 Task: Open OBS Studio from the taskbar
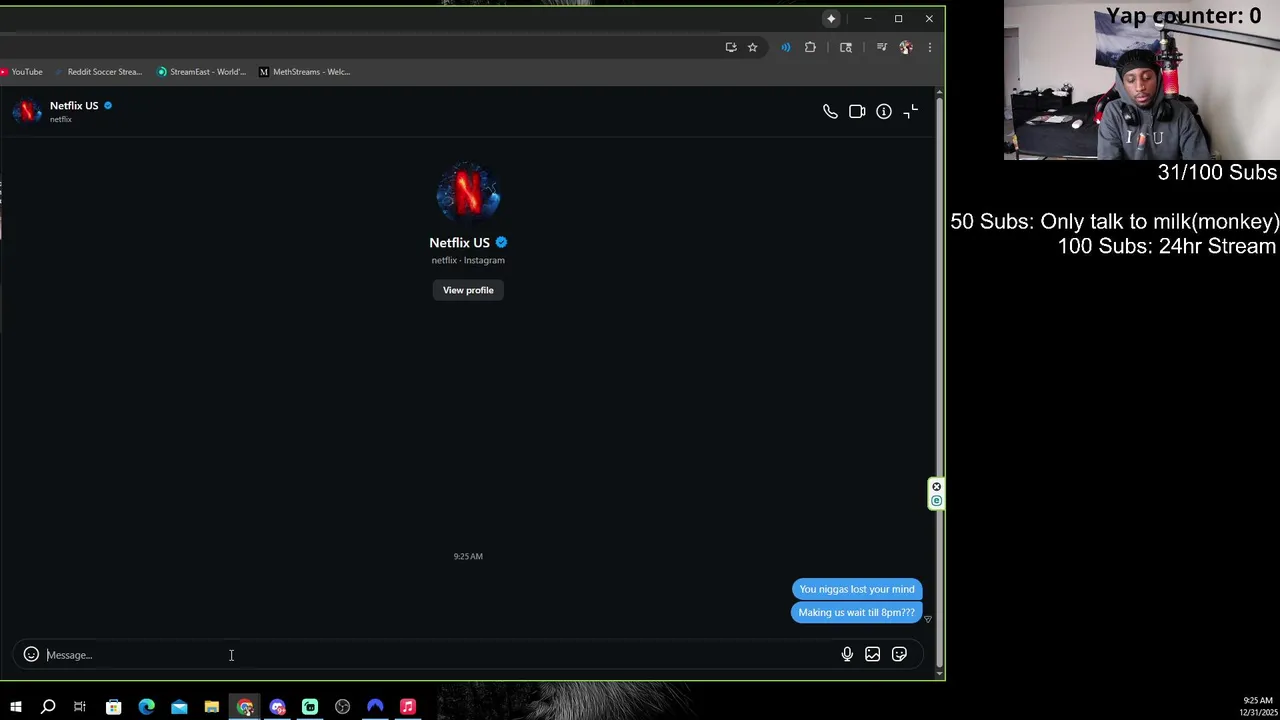pos(343,707)
